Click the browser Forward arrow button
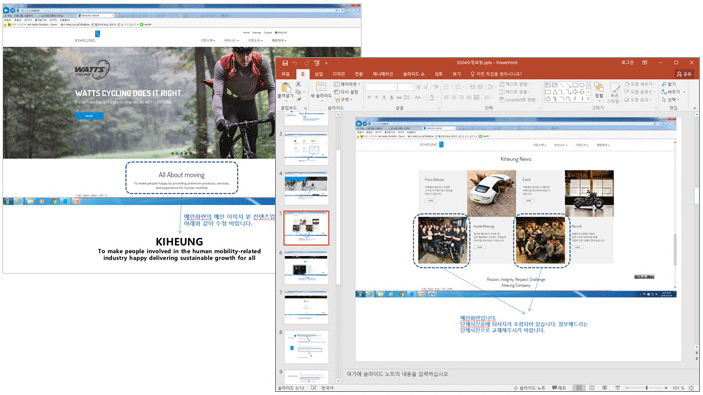The height and width of the screenshot is (395, 703). pyautogui.click(x=13, y=10)
